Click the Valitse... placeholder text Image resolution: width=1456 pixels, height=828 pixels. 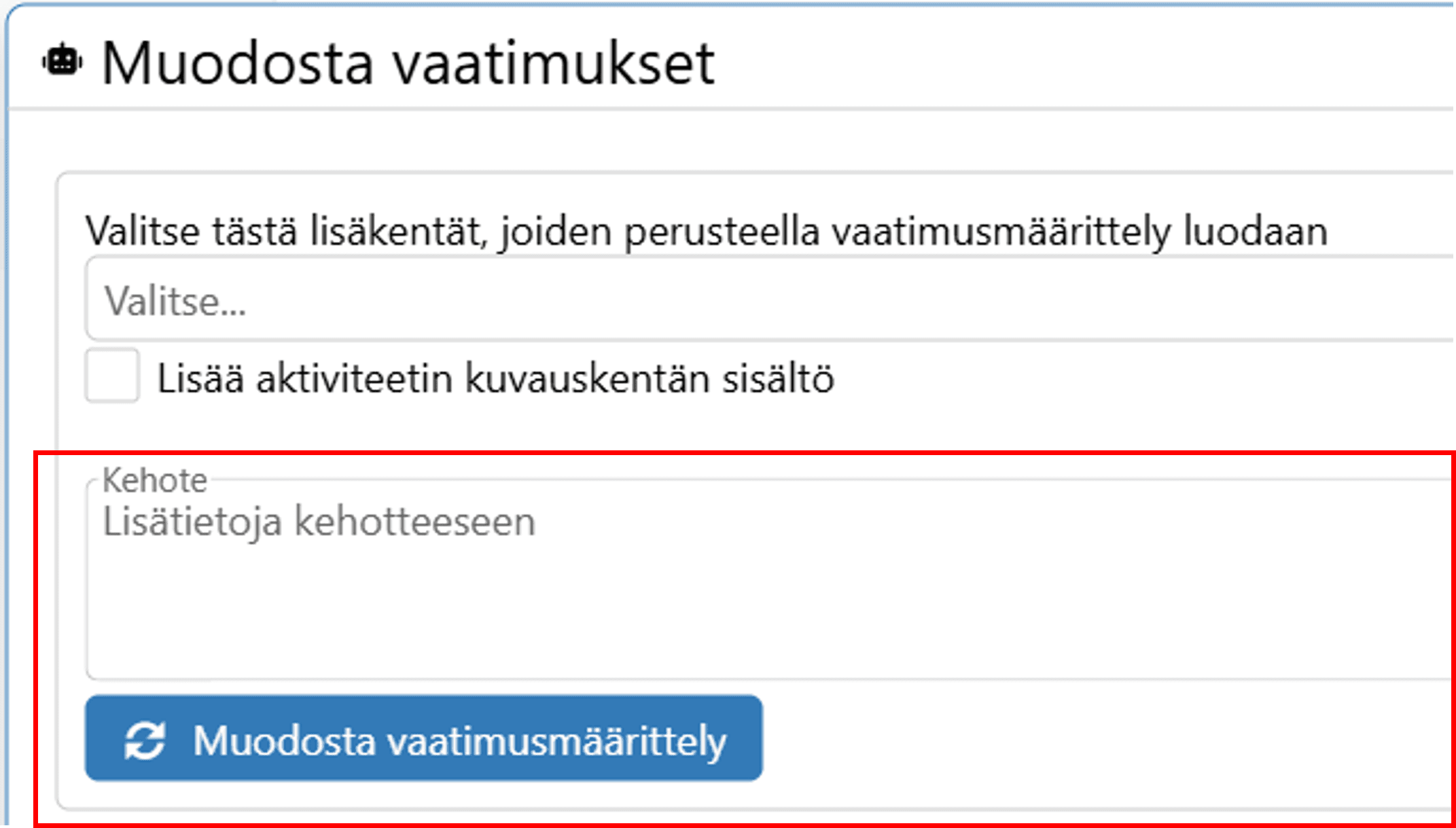175,301
